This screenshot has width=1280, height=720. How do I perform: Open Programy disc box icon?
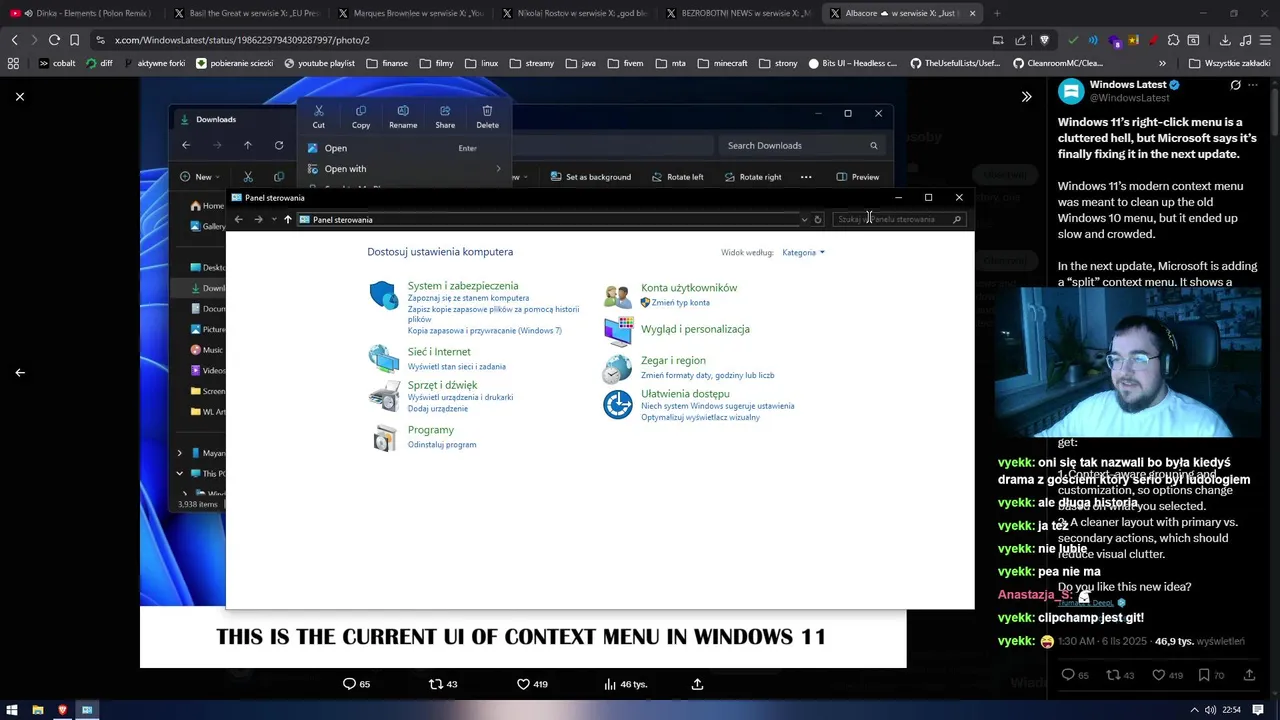click(383, 437)
